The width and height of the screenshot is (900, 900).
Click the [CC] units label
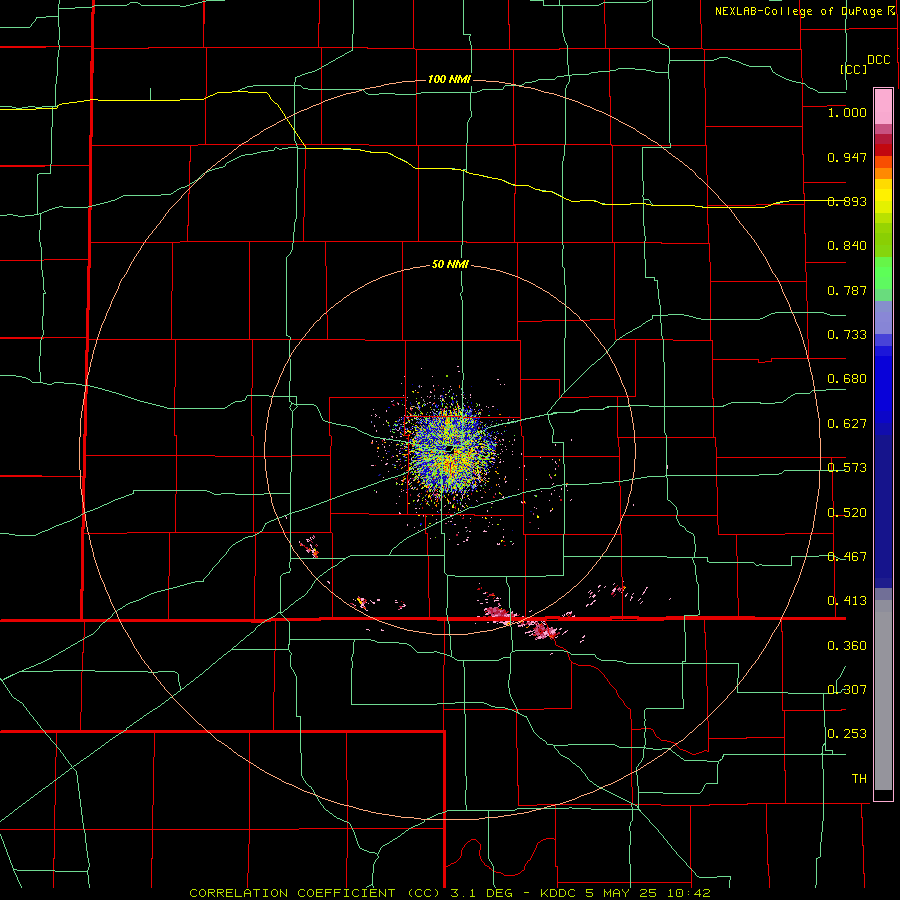click(853, 69)
